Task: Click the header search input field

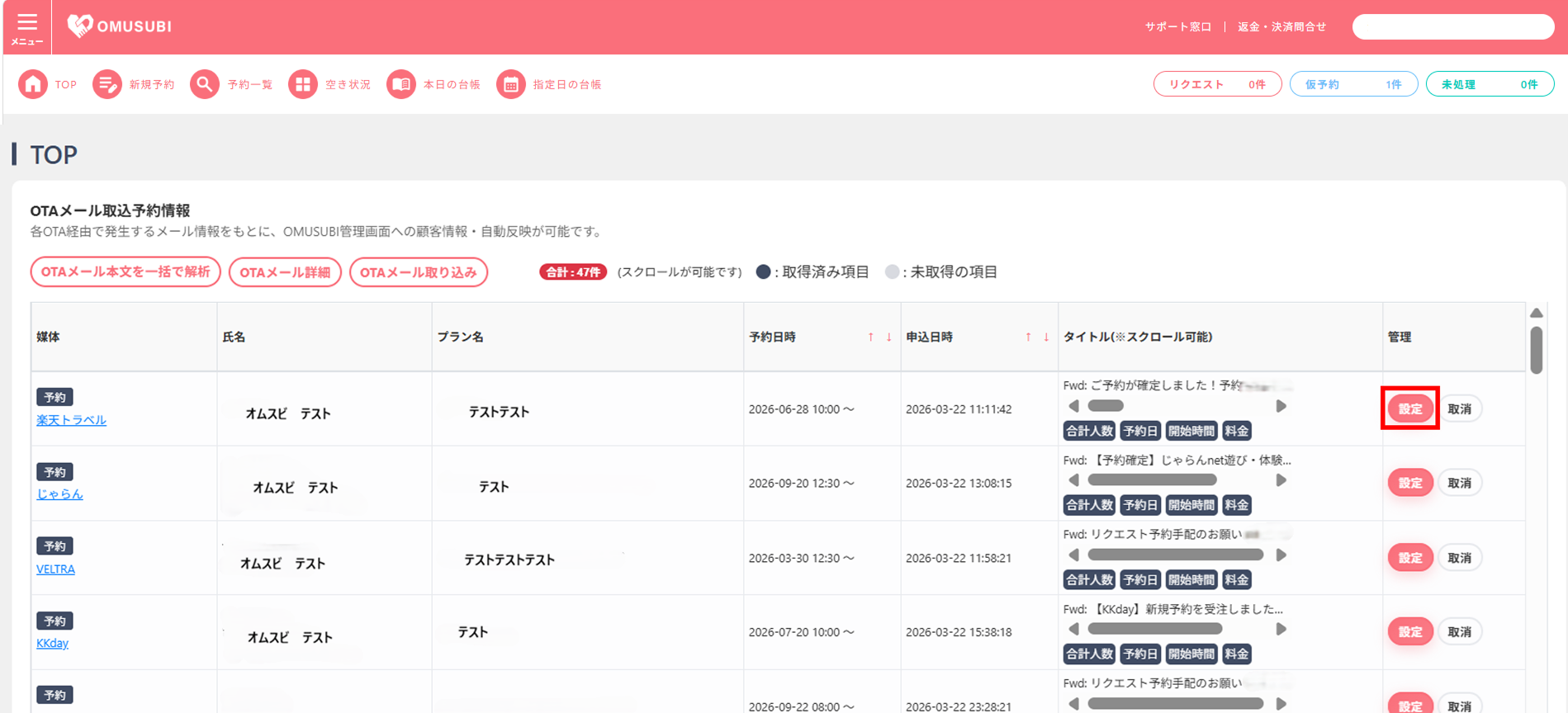Action: point(1453,27)
